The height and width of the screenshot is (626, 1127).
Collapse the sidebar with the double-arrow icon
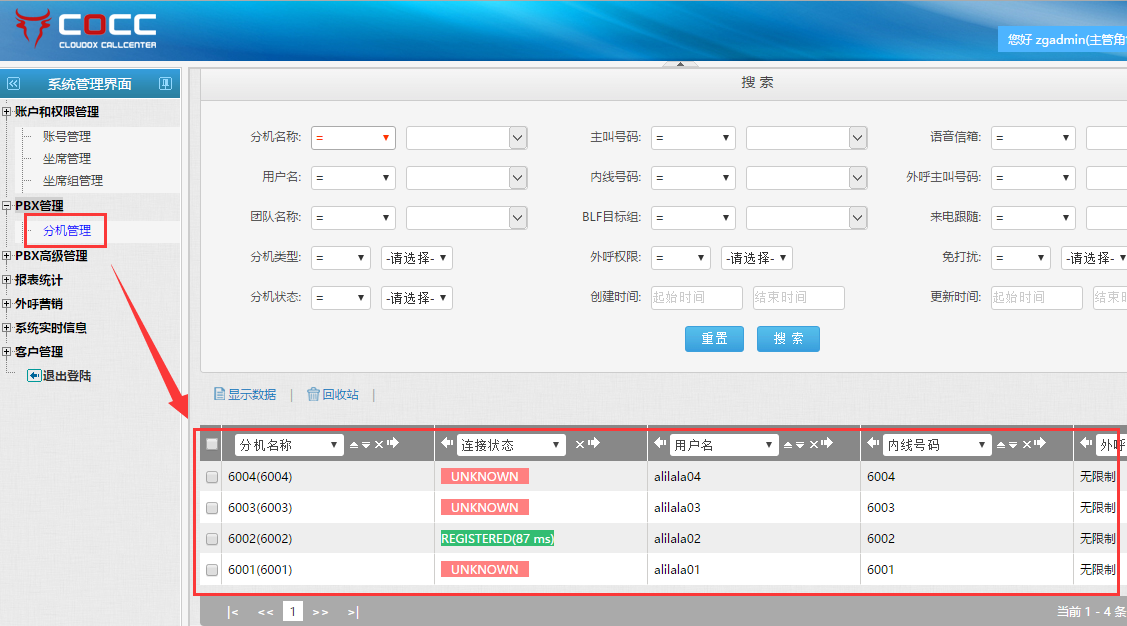(13, 84)
